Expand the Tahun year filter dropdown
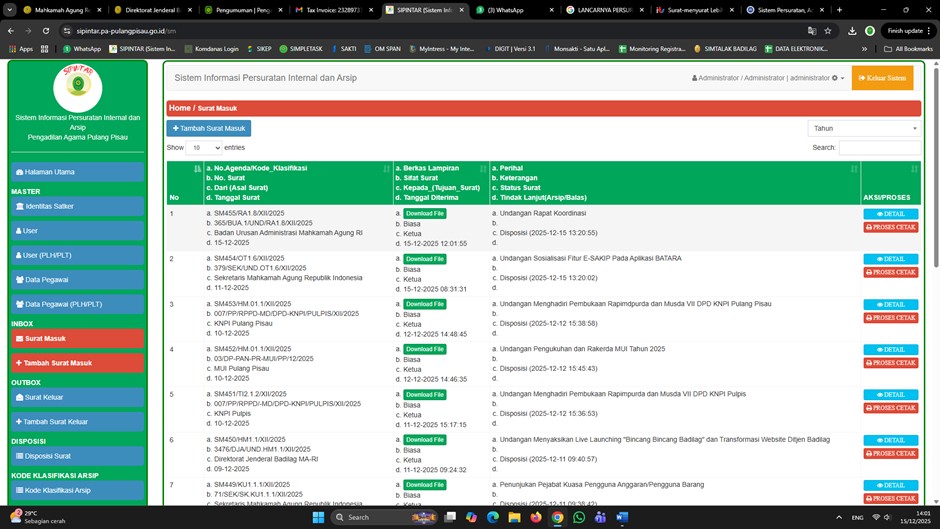The width and height of the screenshot is (940, 529). coord(864,128)
